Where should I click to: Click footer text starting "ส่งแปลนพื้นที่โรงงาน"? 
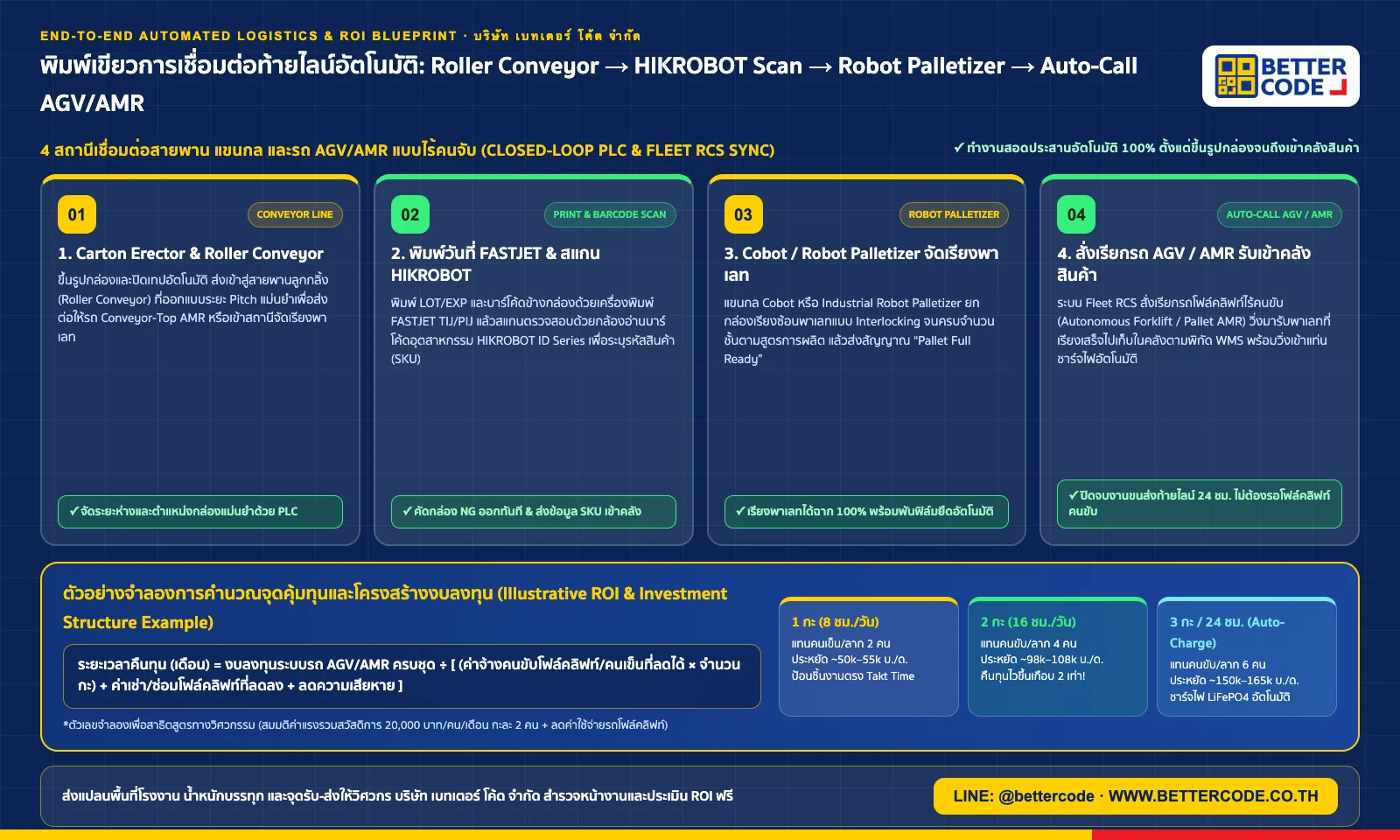(397, 796)
